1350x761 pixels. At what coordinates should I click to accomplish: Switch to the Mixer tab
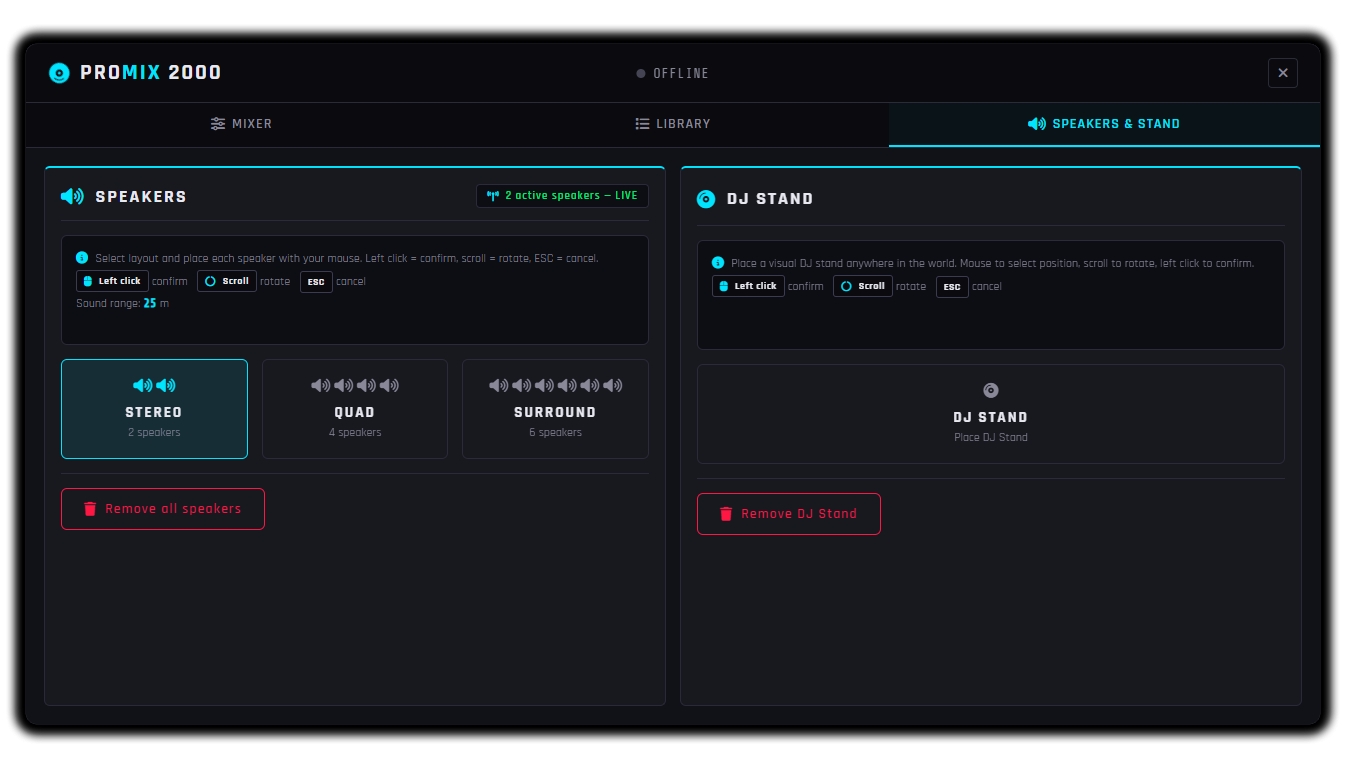click(x=241, y=124)
